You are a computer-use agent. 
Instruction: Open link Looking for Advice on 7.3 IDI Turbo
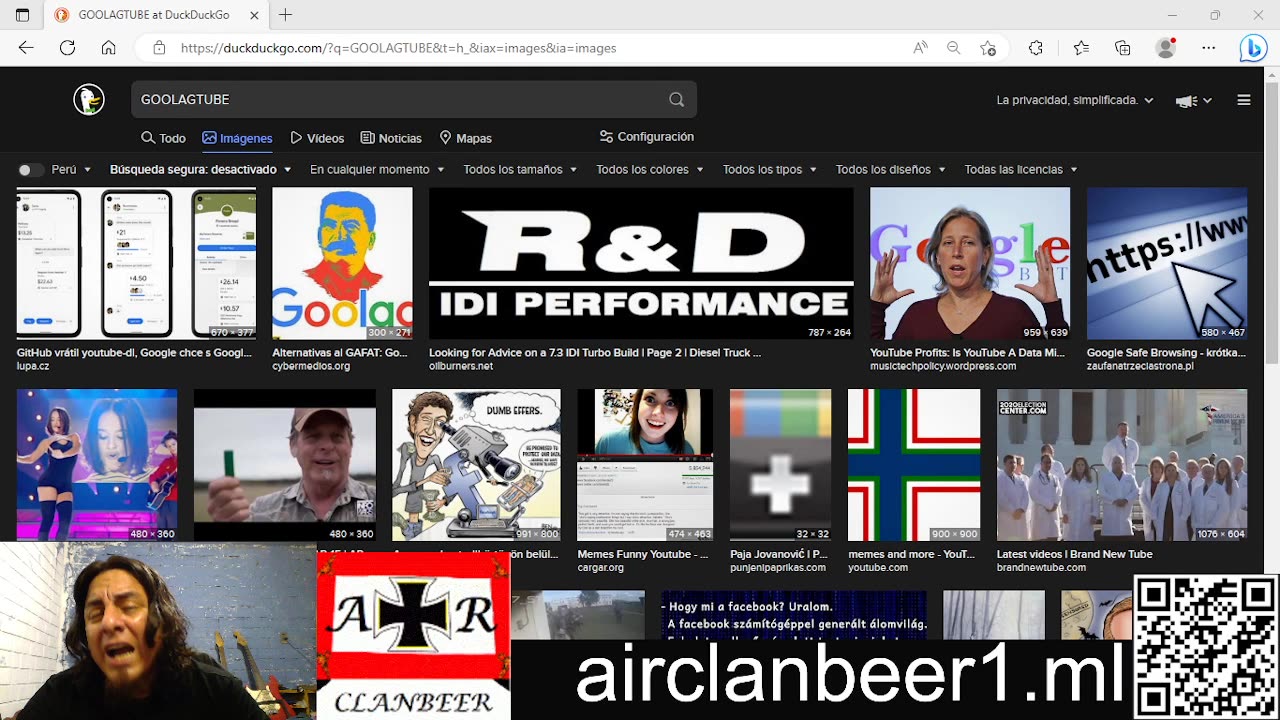point(595,353)
